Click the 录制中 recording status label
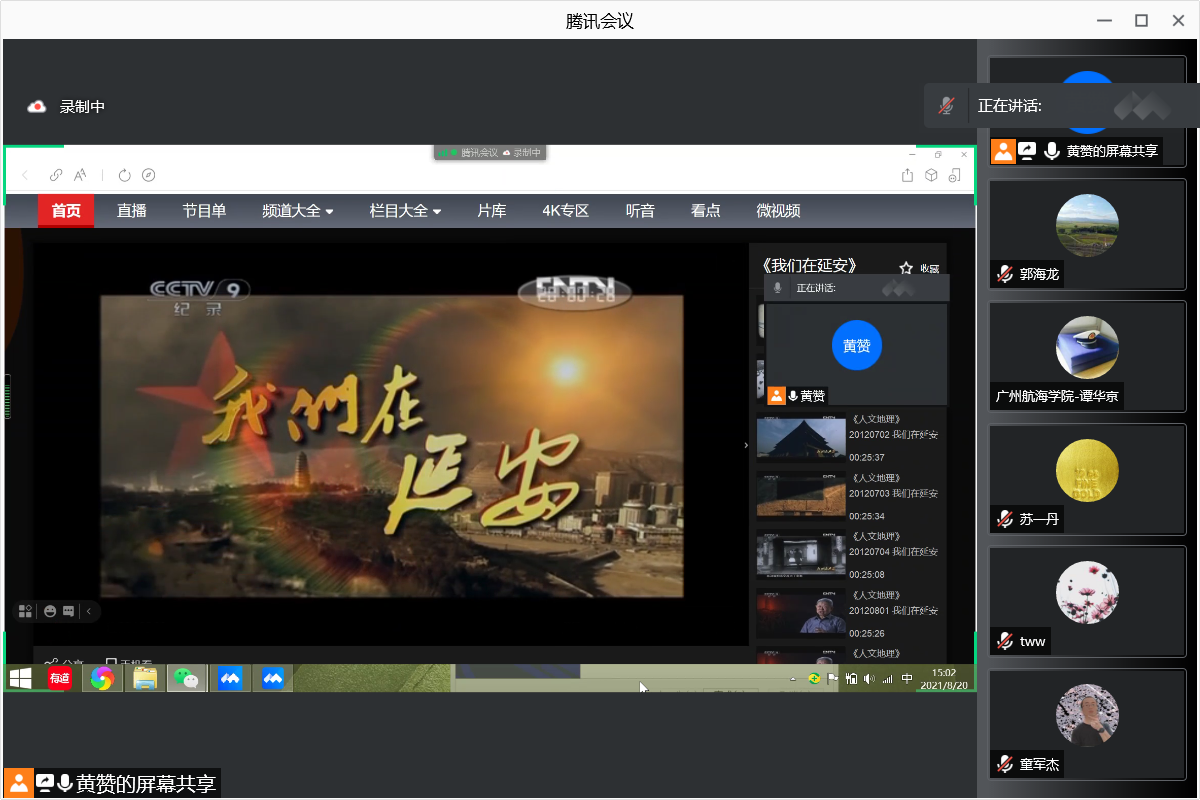Image resolution: width=1200 pixels, height=800 pixels. click(82, 106)
